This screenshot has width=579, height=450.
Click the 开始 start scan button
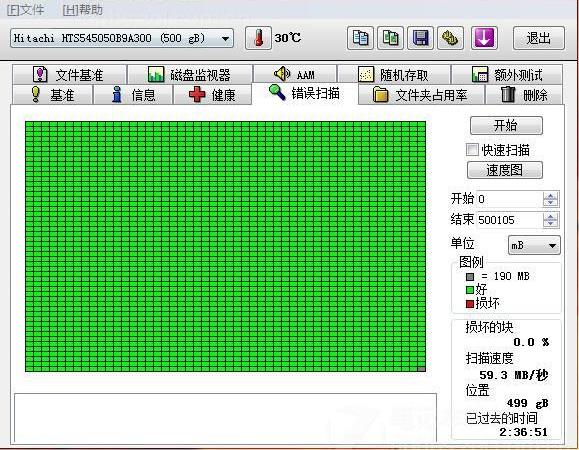(506, 126)
